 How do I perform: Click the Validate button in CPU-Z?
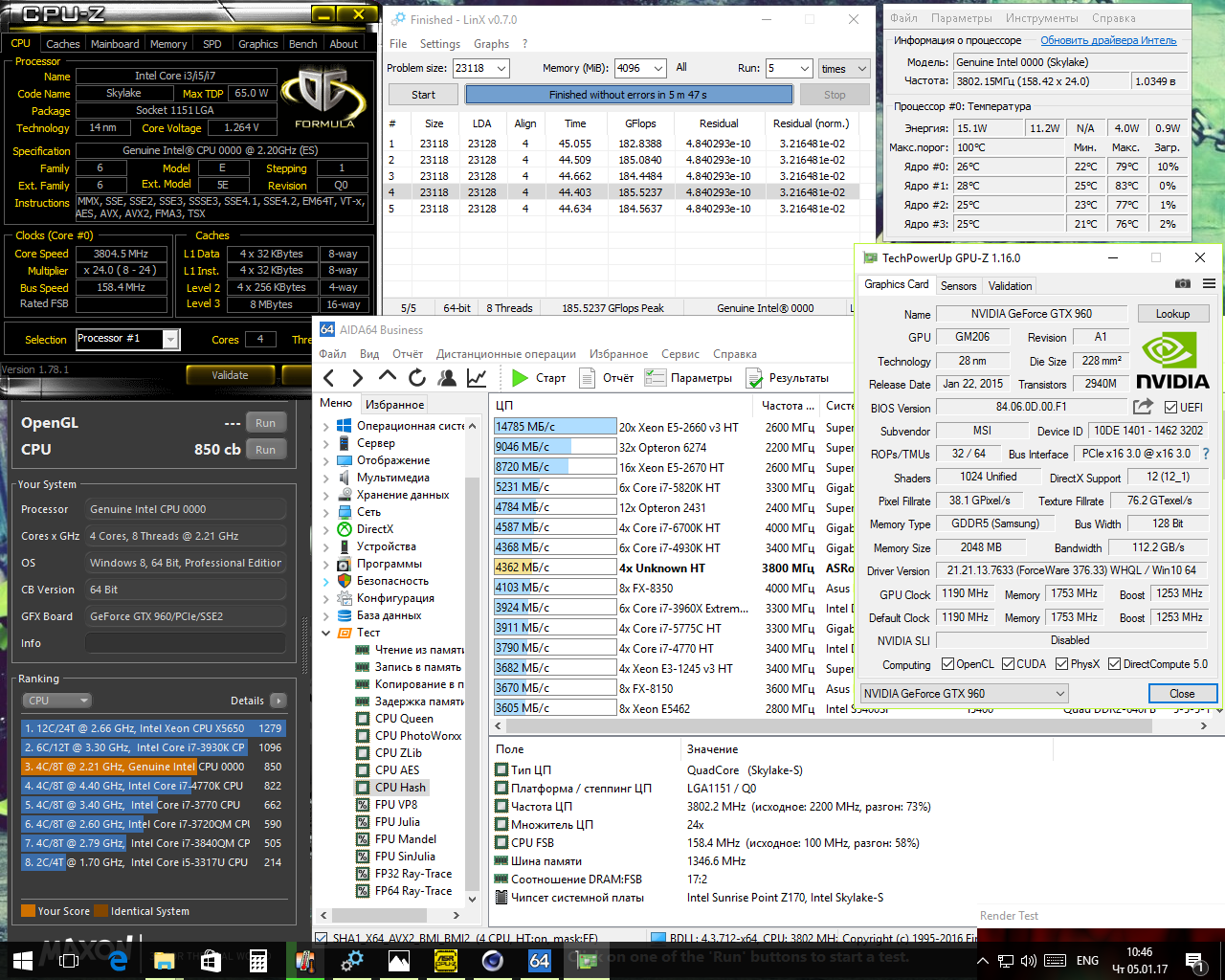[230, 375]
